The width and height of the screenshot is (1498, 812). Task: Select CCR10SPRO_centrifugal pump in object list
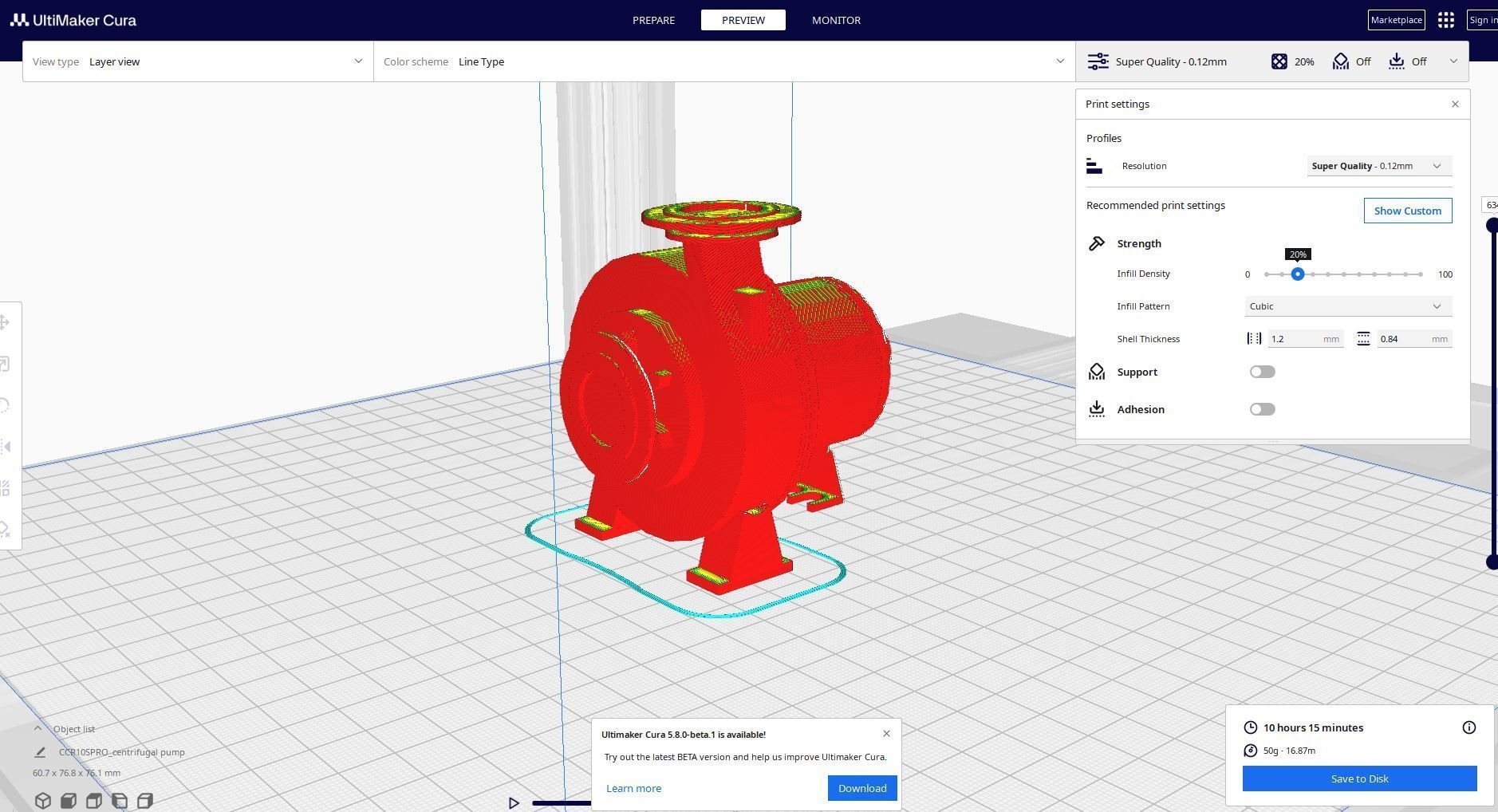click(x=122, y=752)
